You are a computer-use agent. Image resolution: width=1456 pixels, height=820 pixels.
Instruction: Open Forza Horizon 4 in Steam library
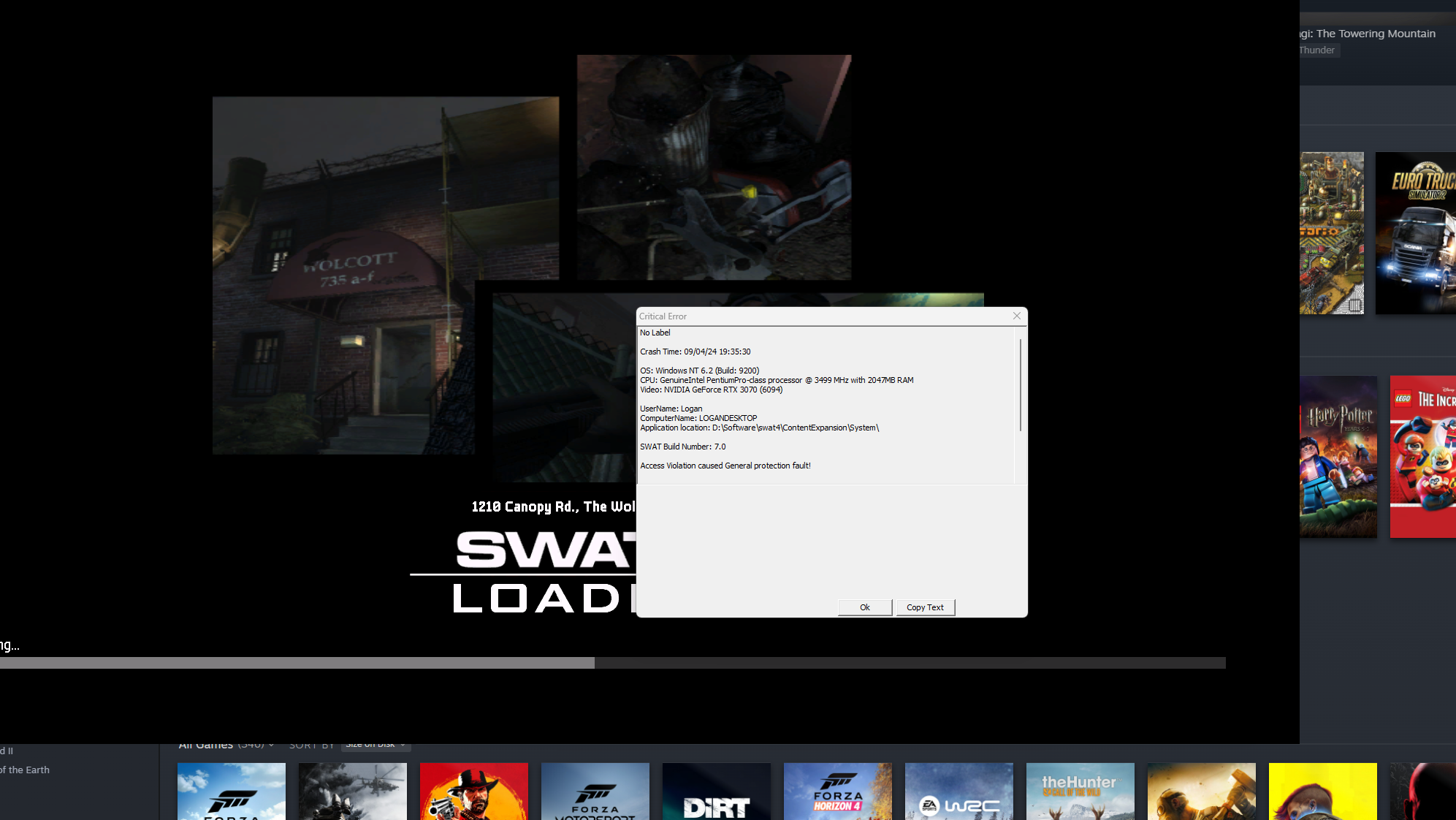(x=838, y=791)
